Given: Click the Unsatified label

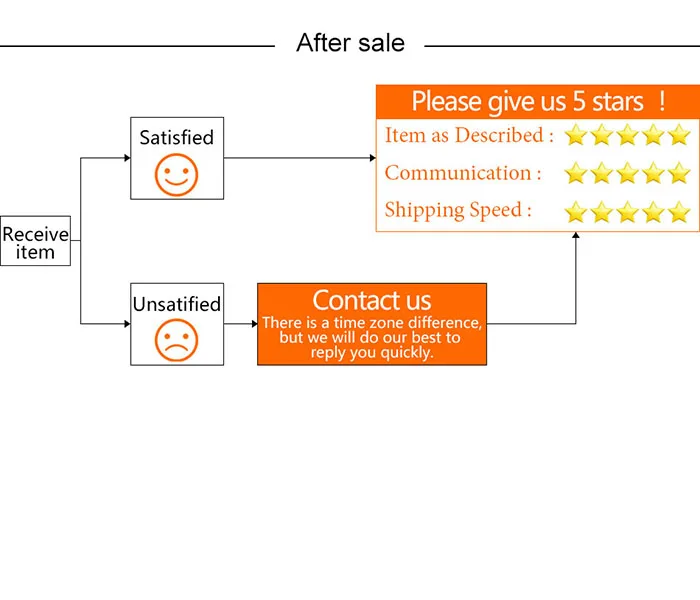Looking at the screenshot, I should (177, 304).
